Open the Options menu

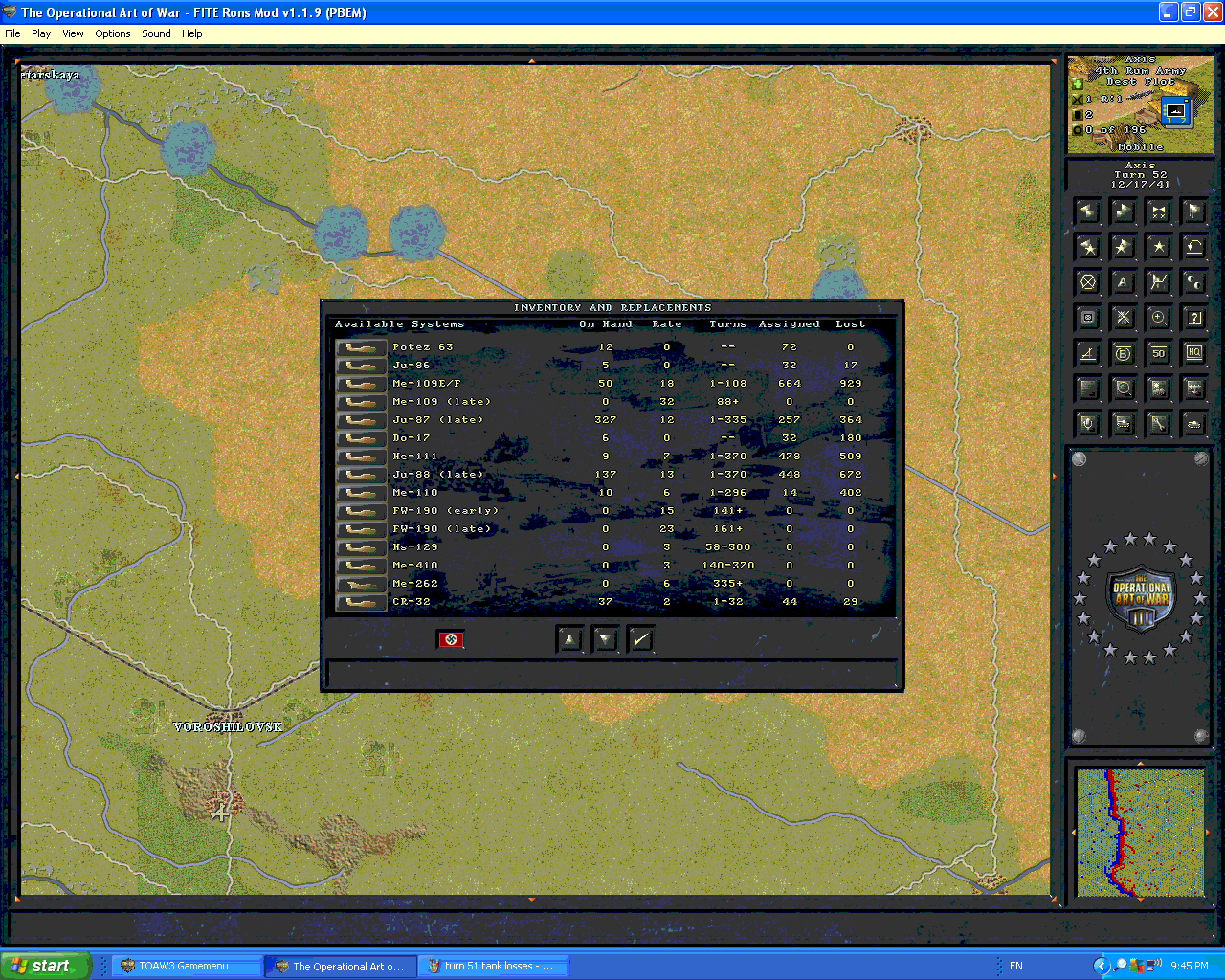(113, 33)
